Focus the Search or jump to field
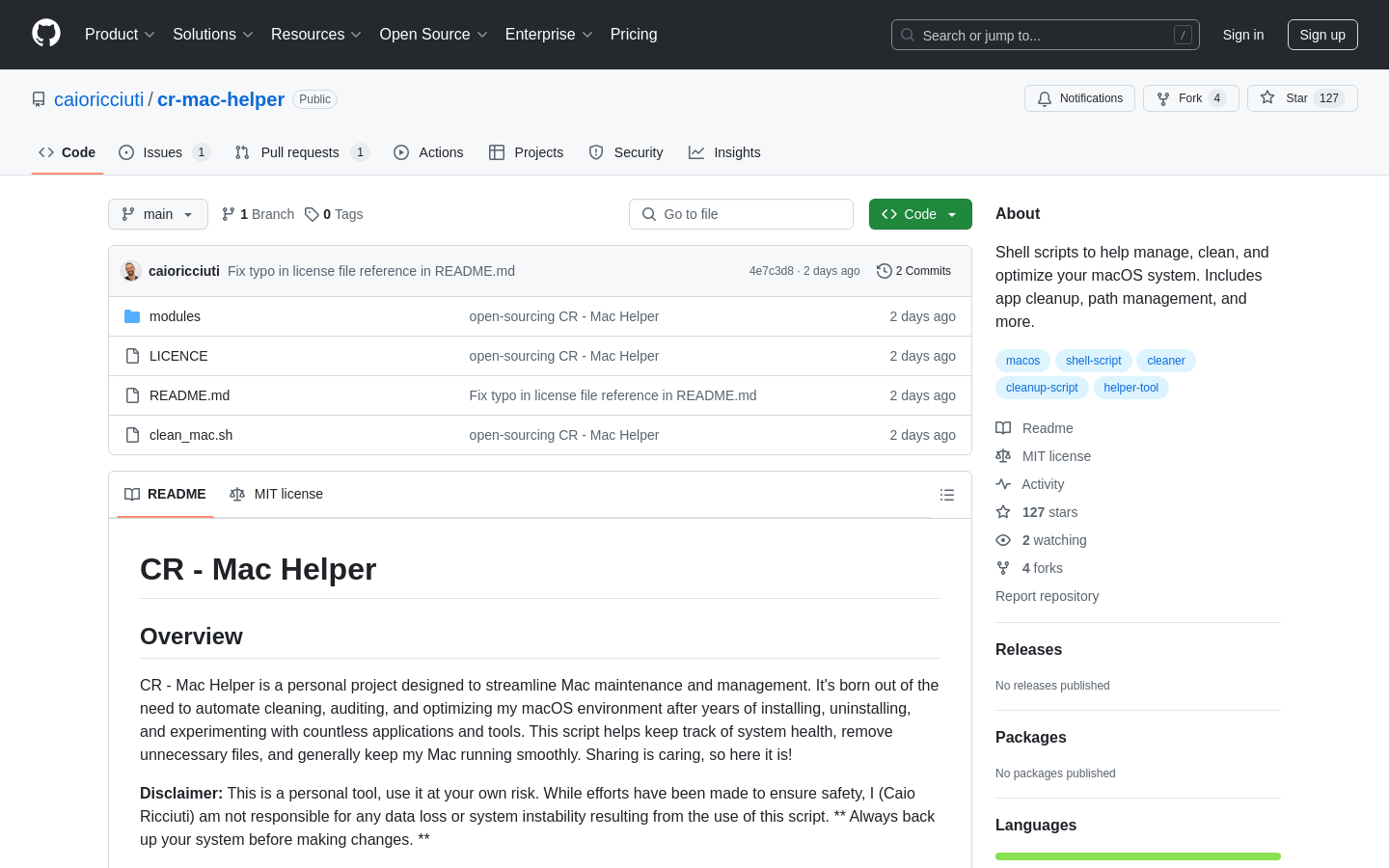The image size is (1389, 868). [x=1046, y=35]
